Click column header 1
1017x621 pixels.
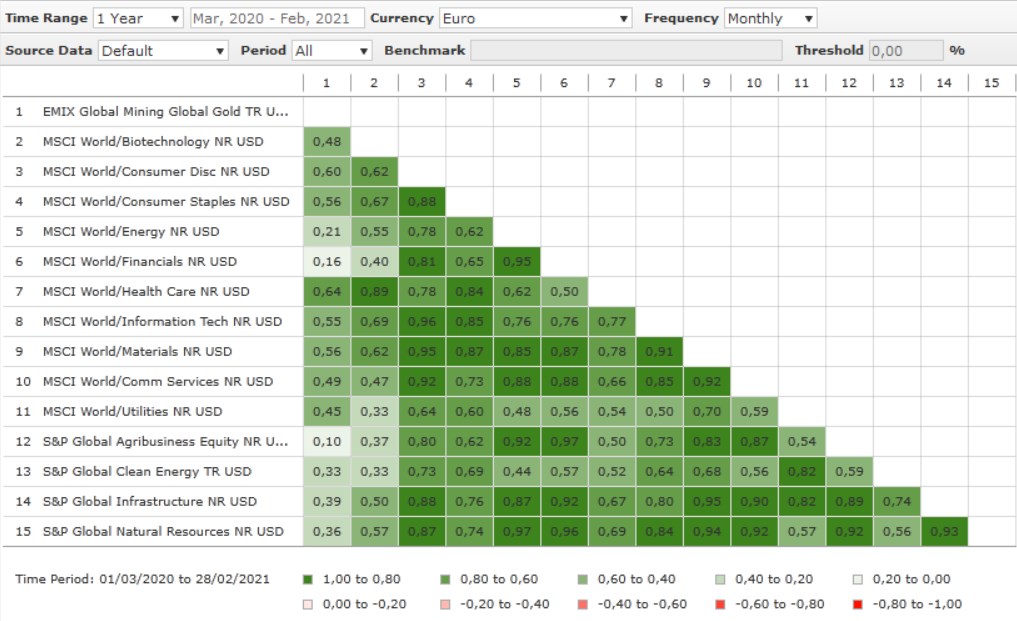click(x=326, y=83)
